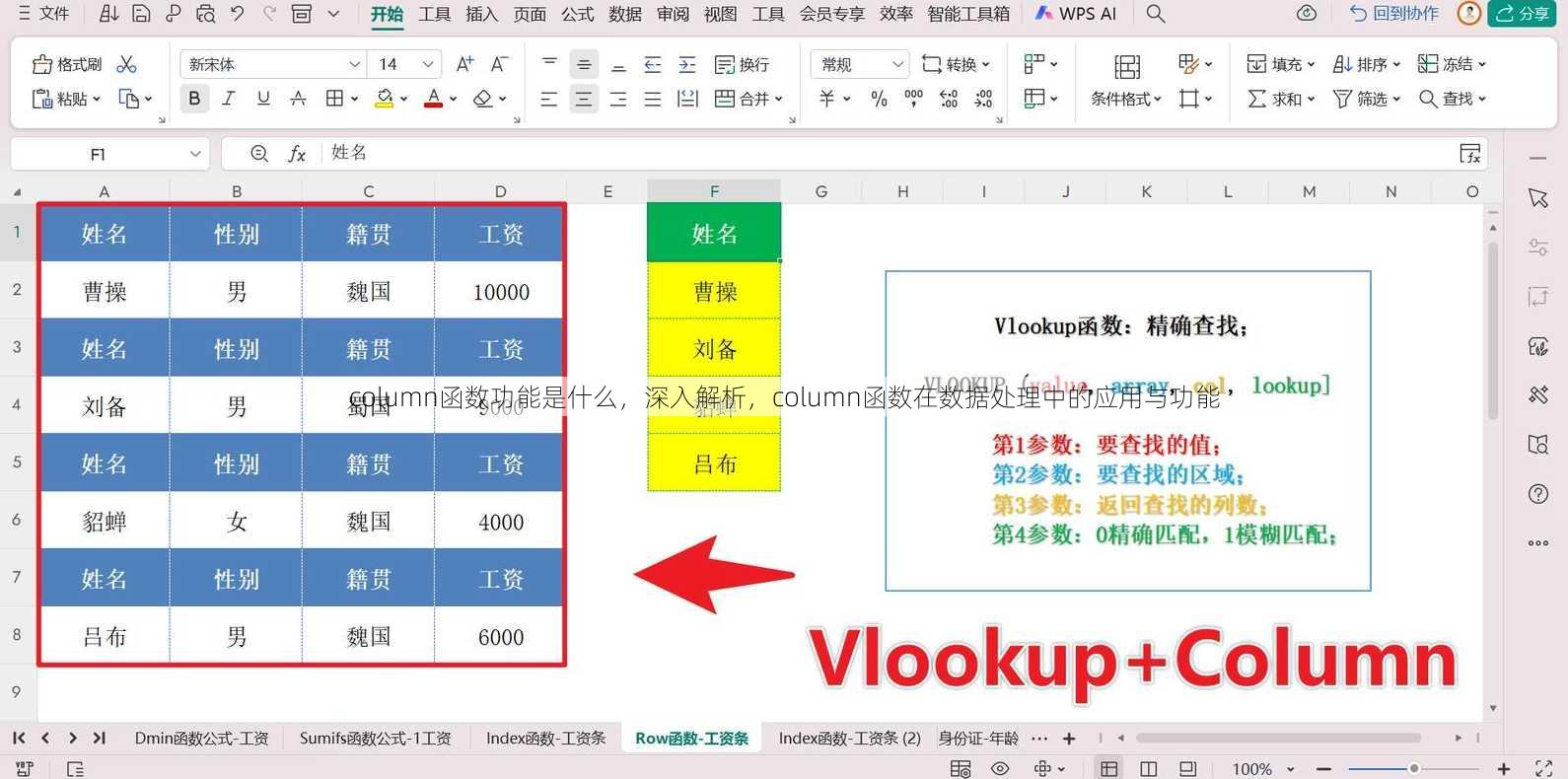Open the font size dropdown showing 14
This screenshot has height=779, width=1568.
[x=428, y=64]
